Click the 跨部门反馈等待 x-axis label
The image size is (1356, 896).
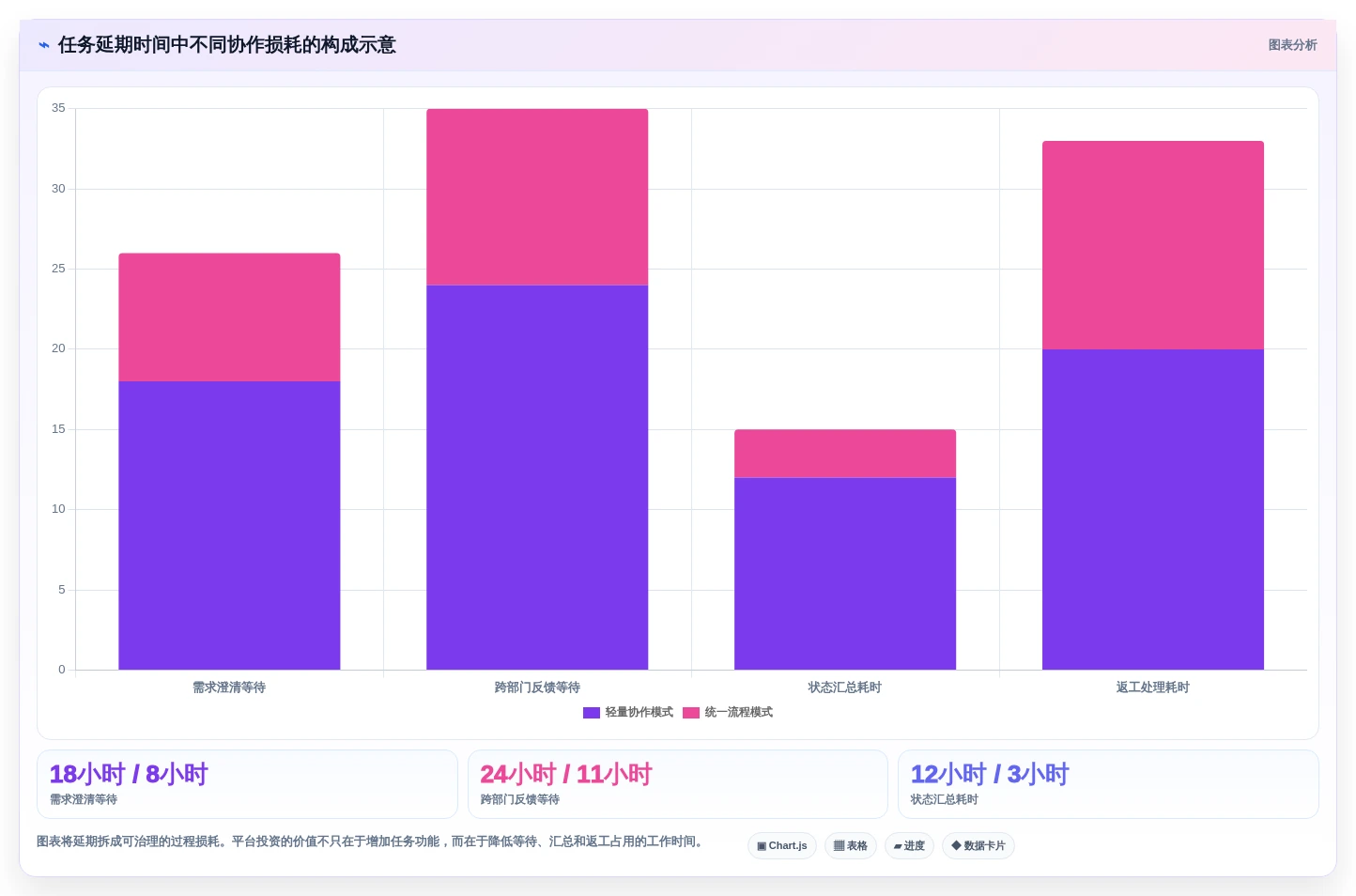(x=537, y=687)
